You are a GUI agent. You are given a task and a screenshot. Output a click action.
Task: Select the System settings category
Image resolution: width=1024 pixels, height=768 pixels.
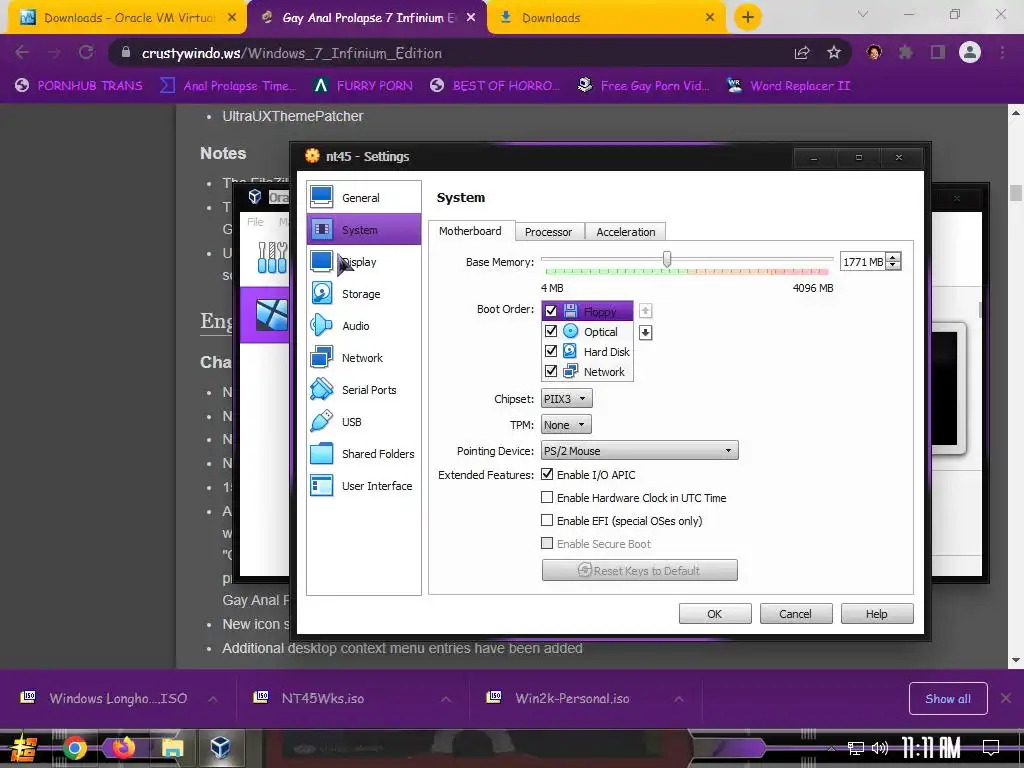point(364,229)
